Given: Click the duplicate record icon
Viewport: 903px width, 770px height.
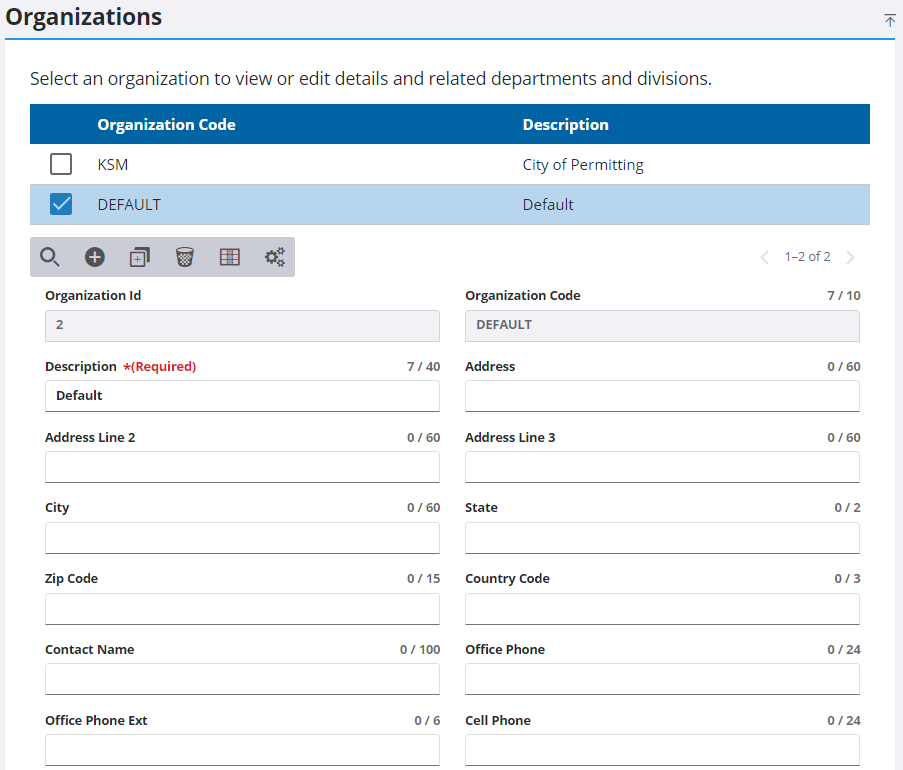Looking at the screenshot, I should point(140,257).
